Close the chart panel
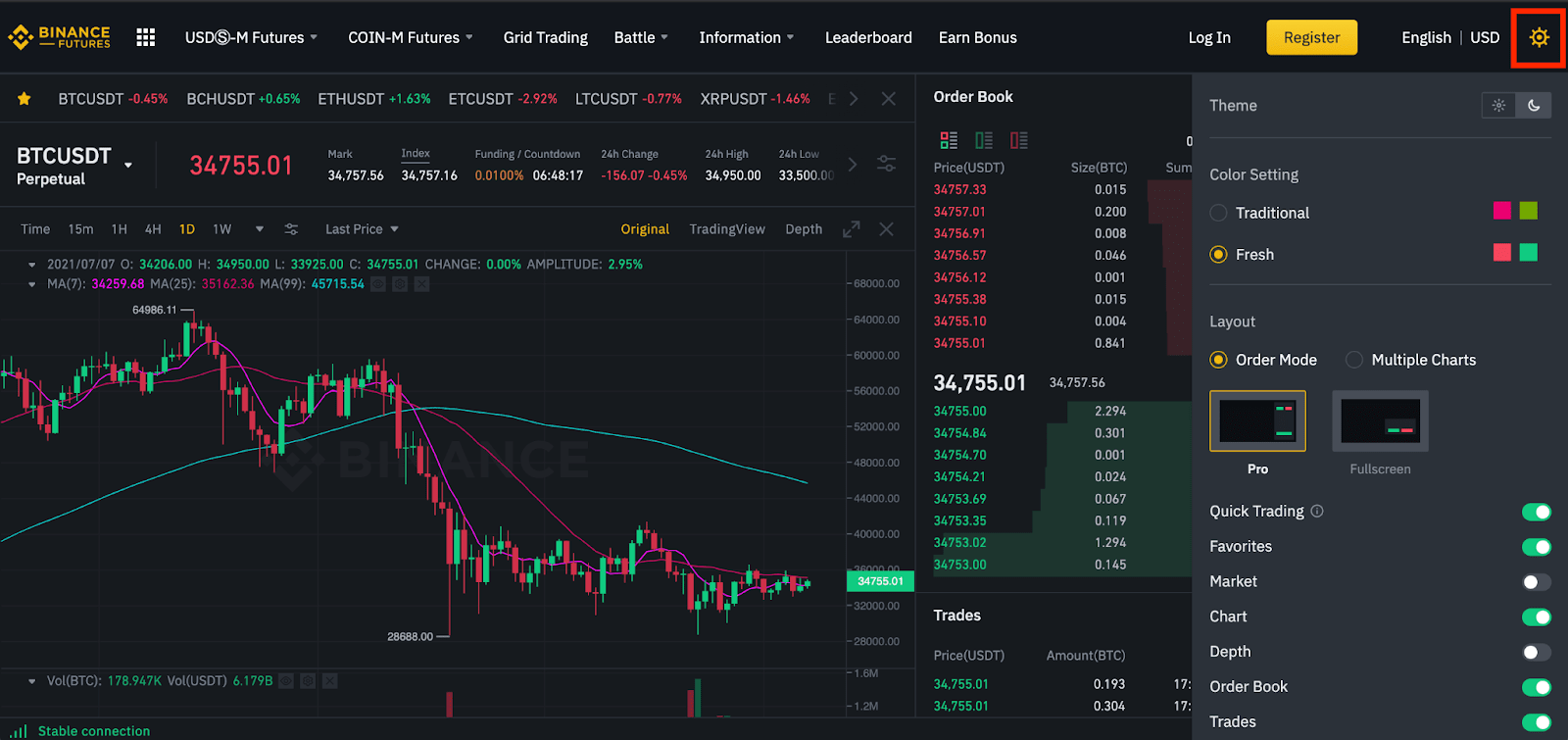The height and width of the screenshot is (740, 1568). 886,228
